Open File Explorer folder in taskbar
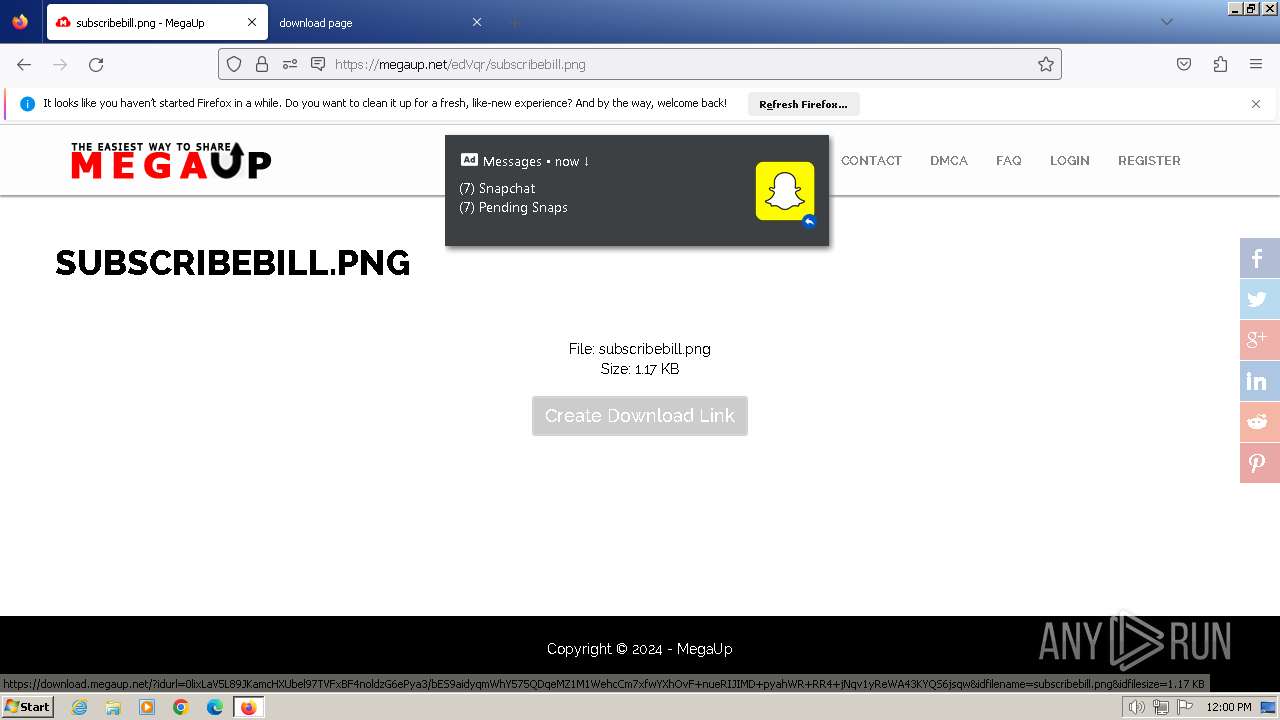The height and width of the screenshot is (720, 1280). 113,707
